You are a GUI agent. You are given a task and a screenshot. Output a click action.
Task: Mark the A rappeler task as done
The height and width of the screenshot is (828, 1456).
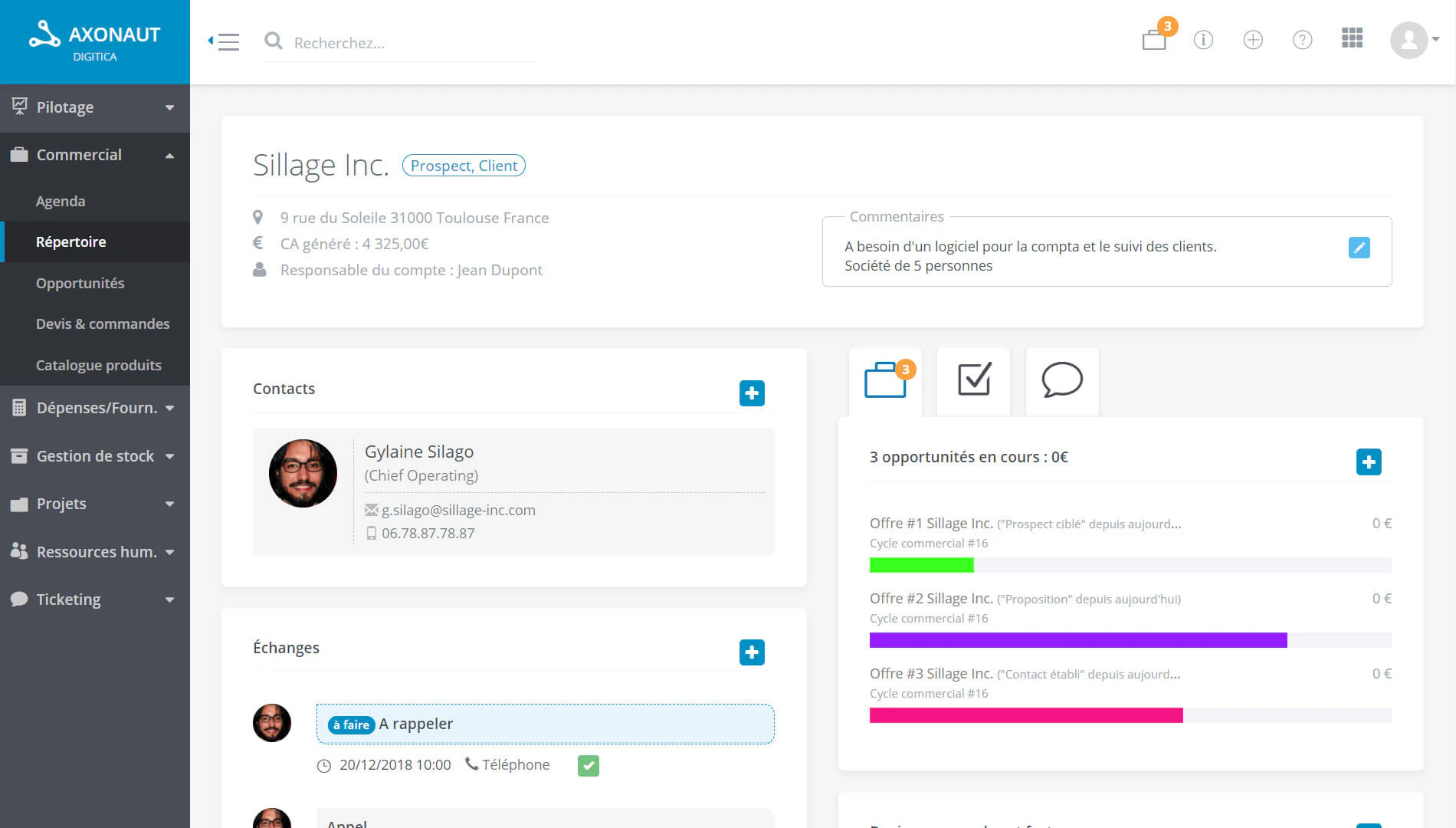pos(589,765)
